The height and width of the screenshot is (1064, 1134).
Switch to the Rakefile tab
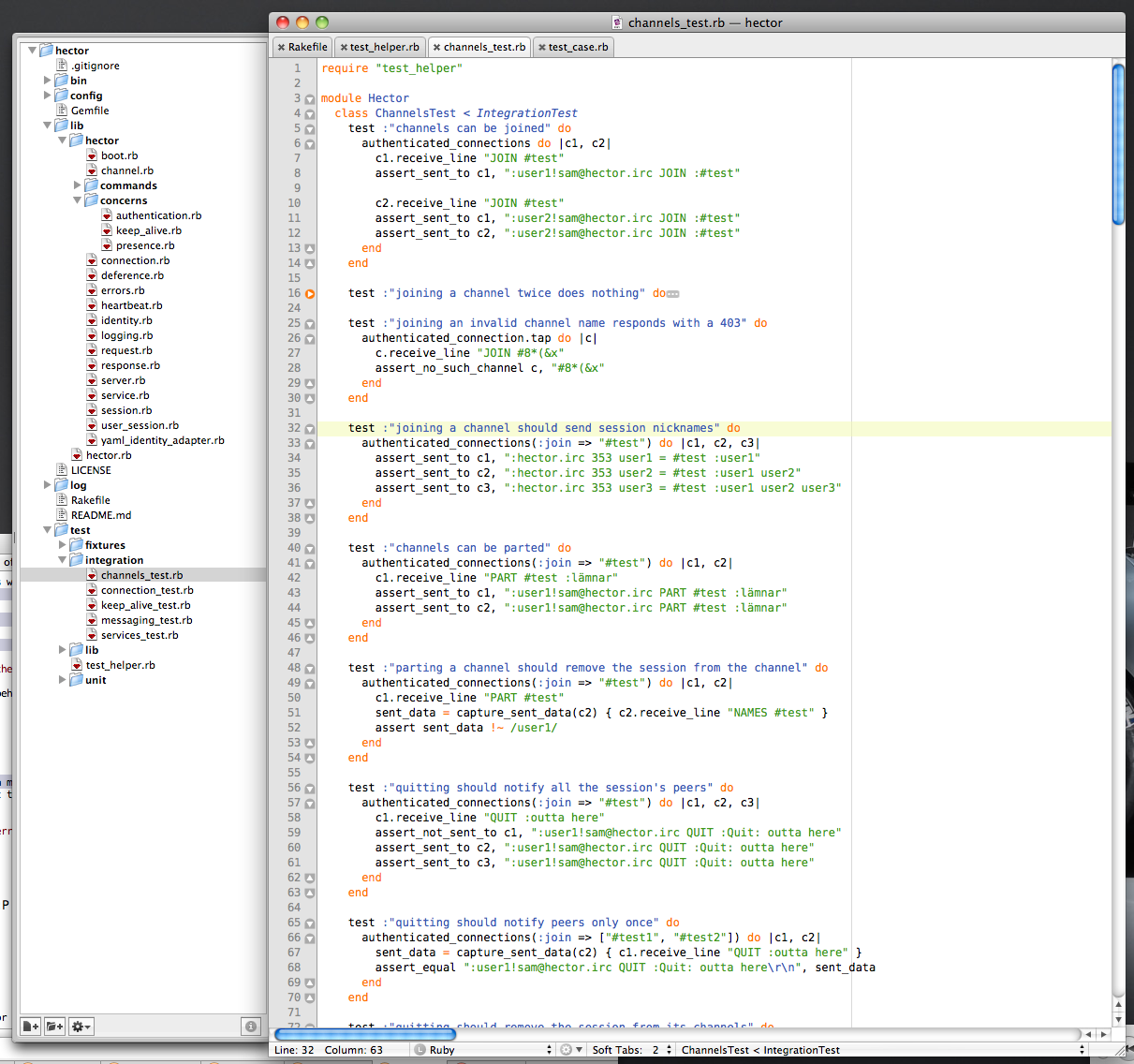tap(307, 47)
